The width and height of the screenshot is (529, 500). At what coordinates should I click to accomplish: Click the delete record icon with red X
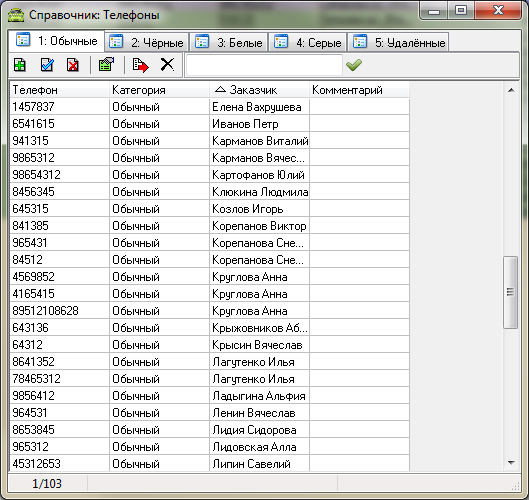pyautogui.click(x=73, y=64)
